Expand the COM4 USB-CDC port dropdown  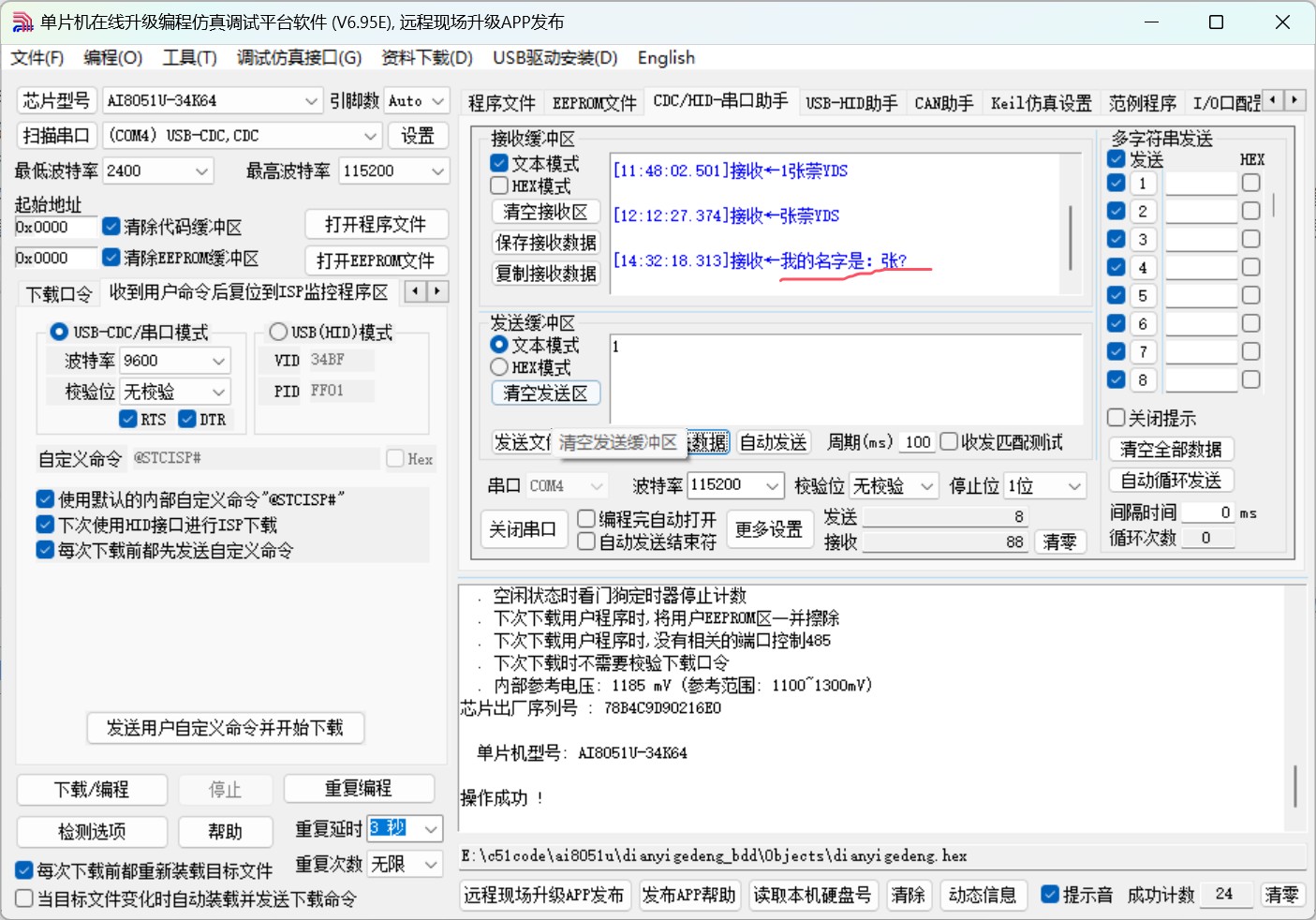[x=371, y=136]
